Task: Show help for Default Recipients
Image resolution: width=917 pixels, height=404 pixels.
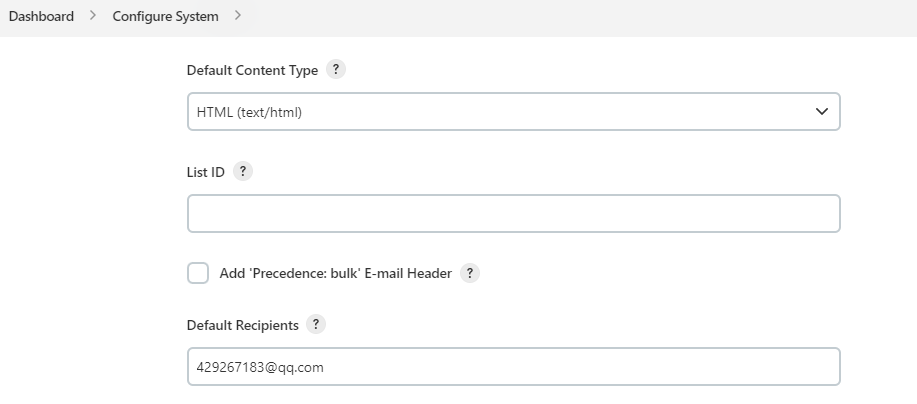Action: click(316, 324)
